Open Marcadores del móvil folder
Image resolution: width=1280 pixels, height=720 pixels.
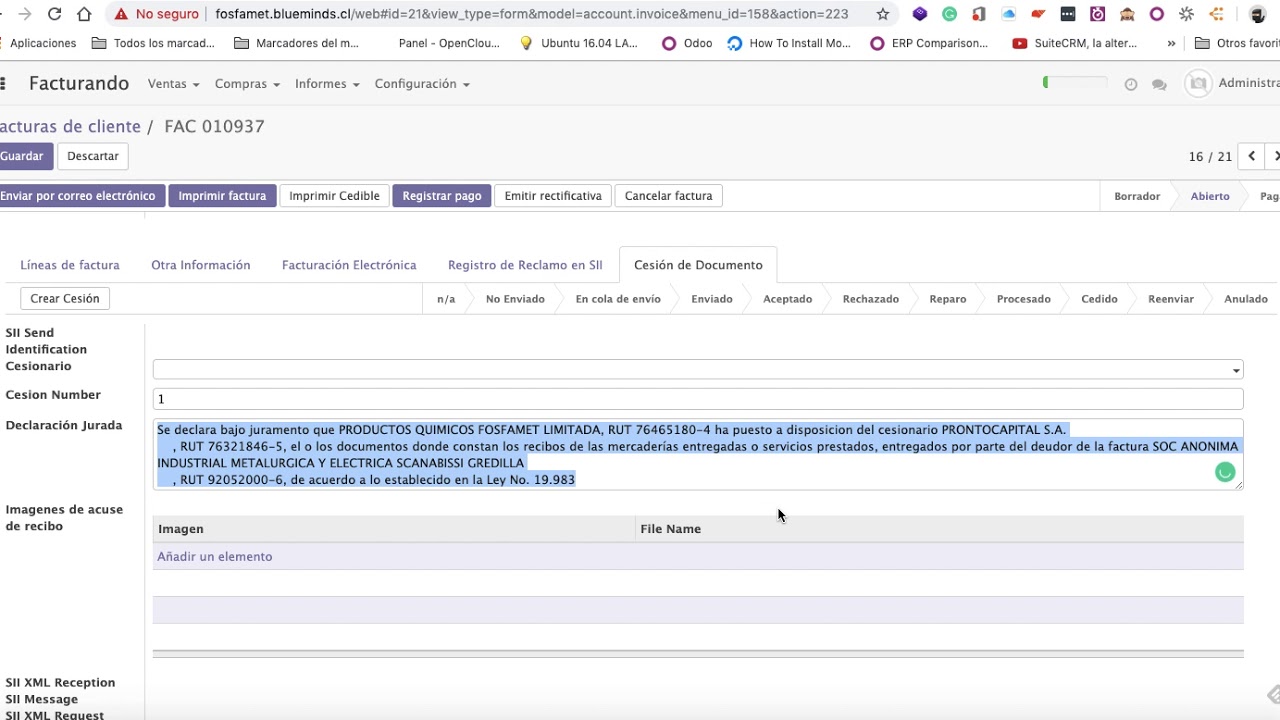click(296, 43)
